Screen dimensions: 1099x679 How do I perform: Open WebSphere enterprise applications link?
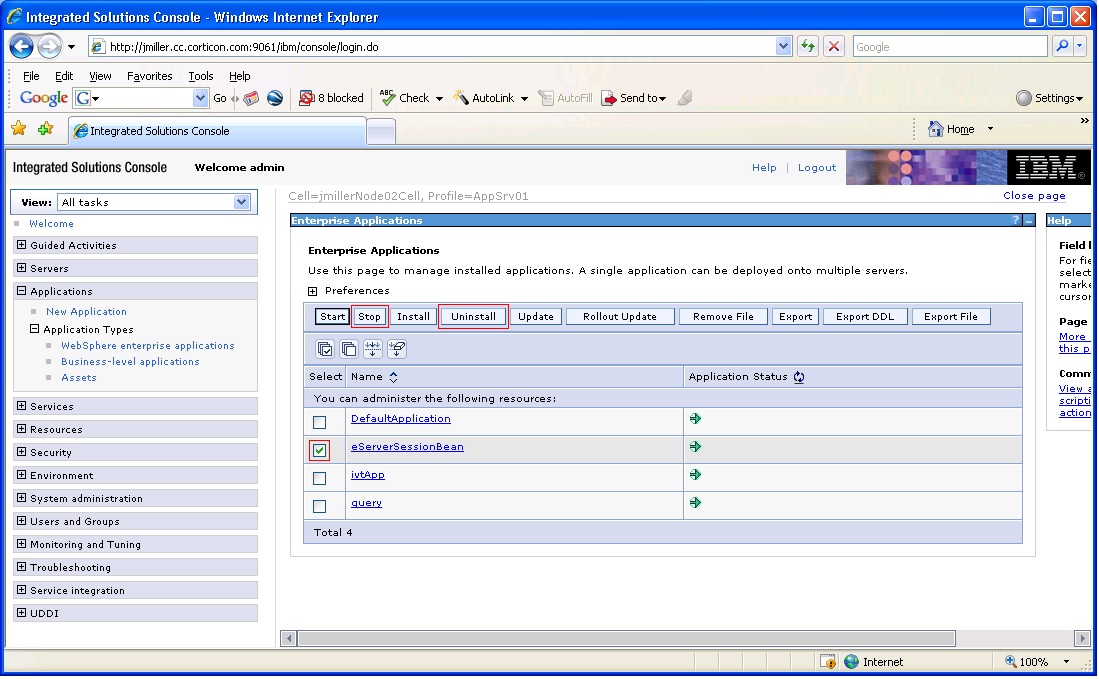pos(148,346)
